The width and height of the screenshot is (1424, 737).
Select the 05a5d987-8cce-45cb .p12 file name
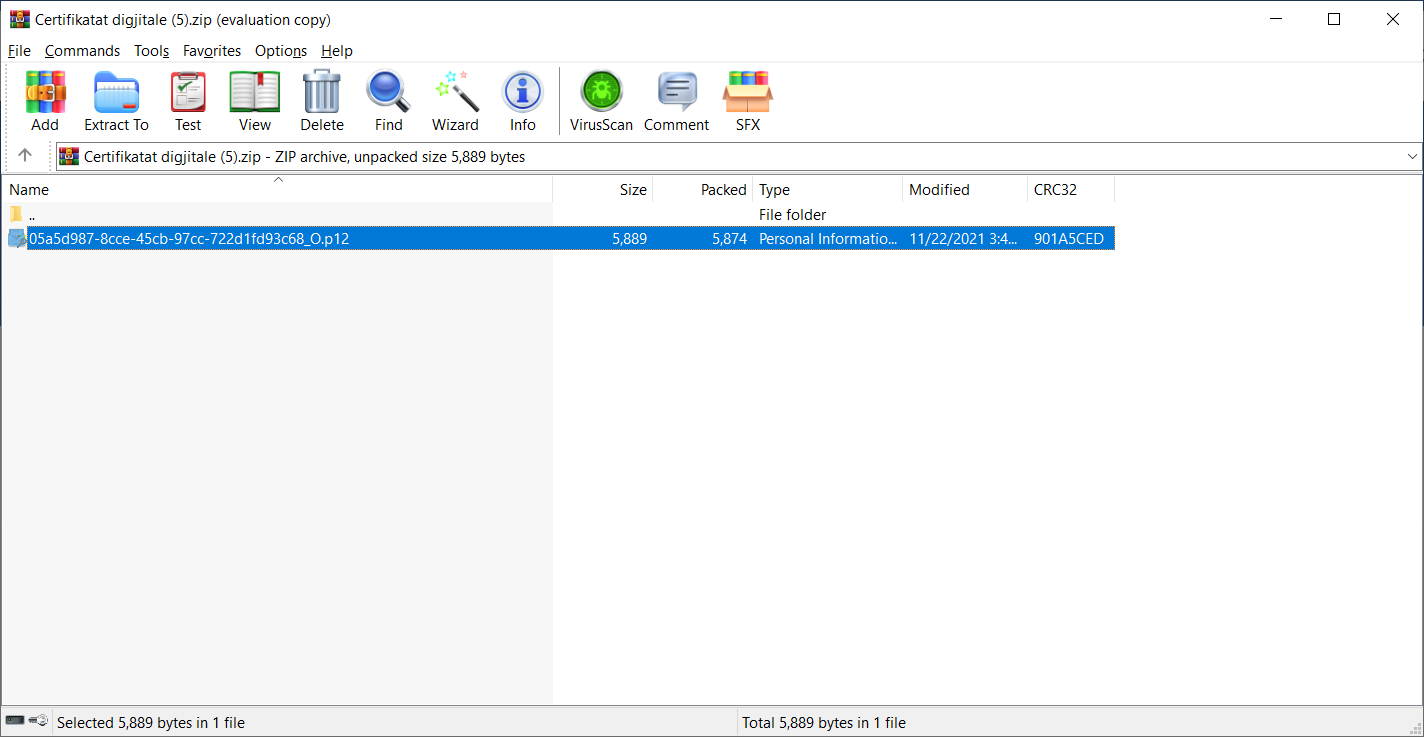point(189,239)
